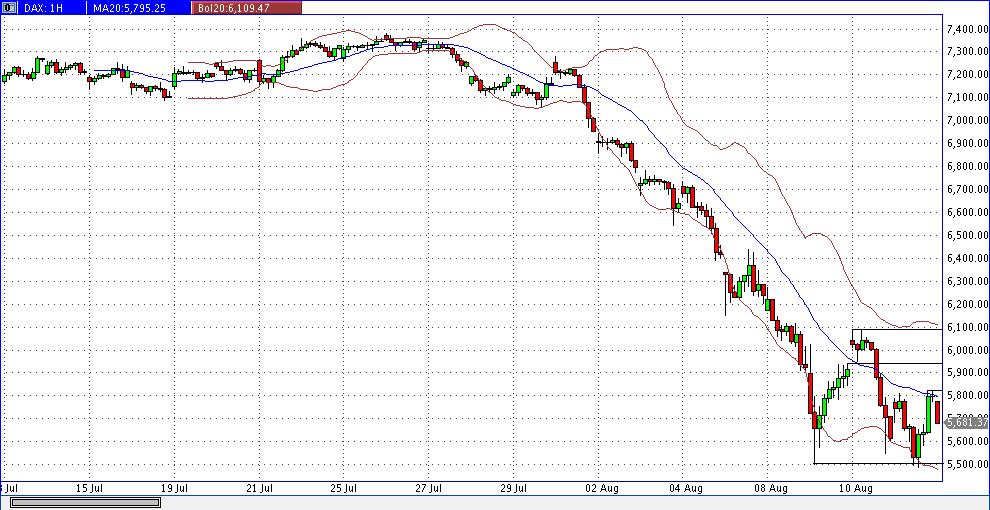The image size is (990, 510).
Task: Click the 5,500.00 price axis label
Action: 967,465
